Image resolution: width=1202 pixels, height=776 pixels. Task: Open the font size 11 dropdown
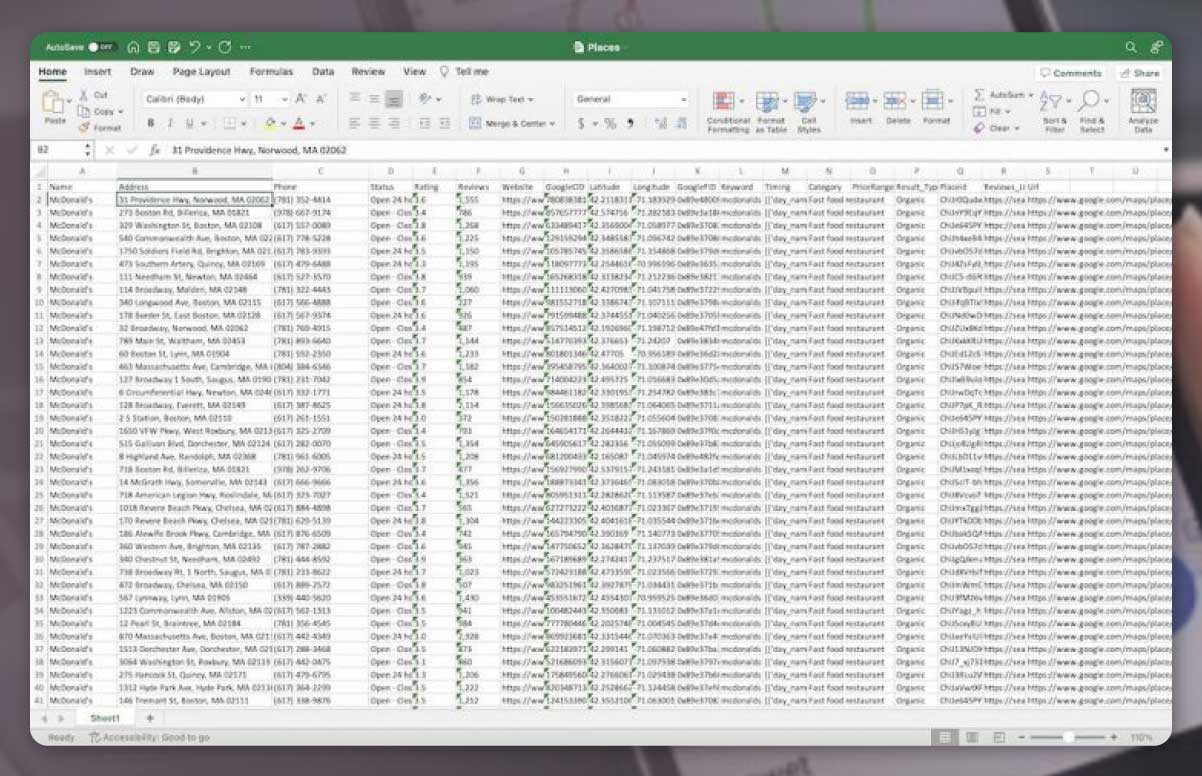(x=269, y=99)
